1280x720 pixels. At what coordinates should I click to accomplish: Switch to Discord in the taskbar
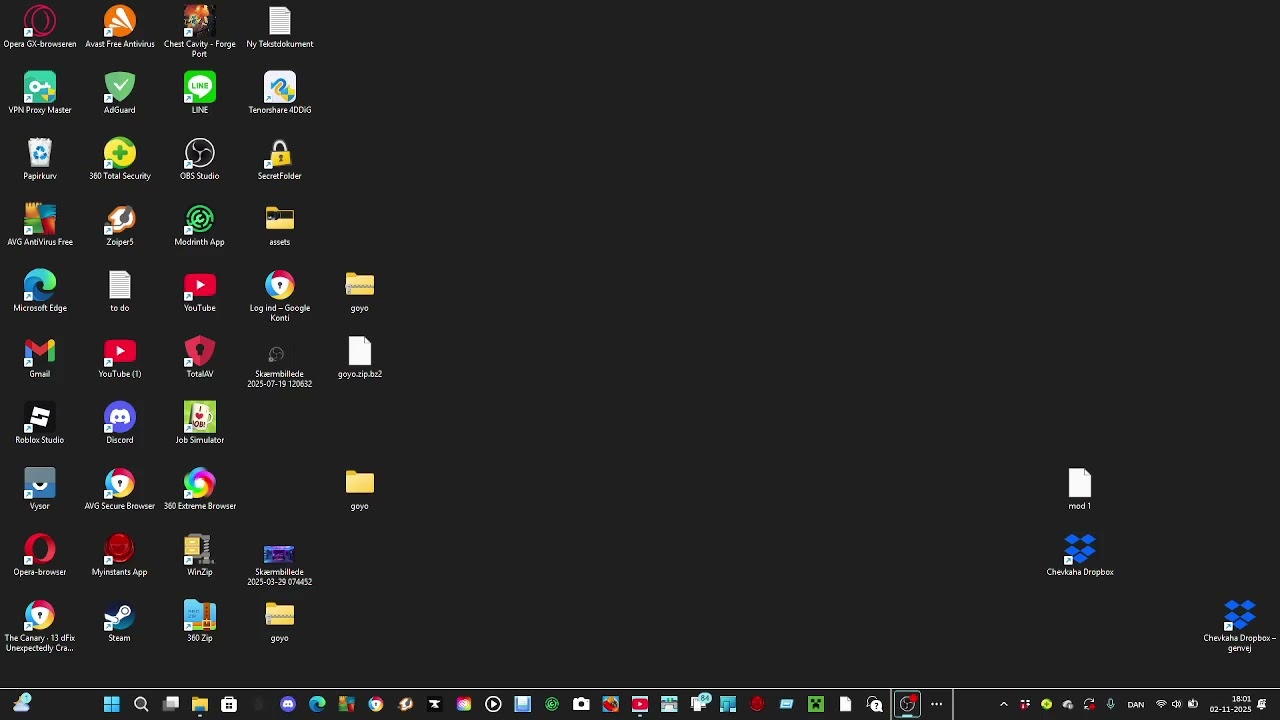[x=288, y=705]
